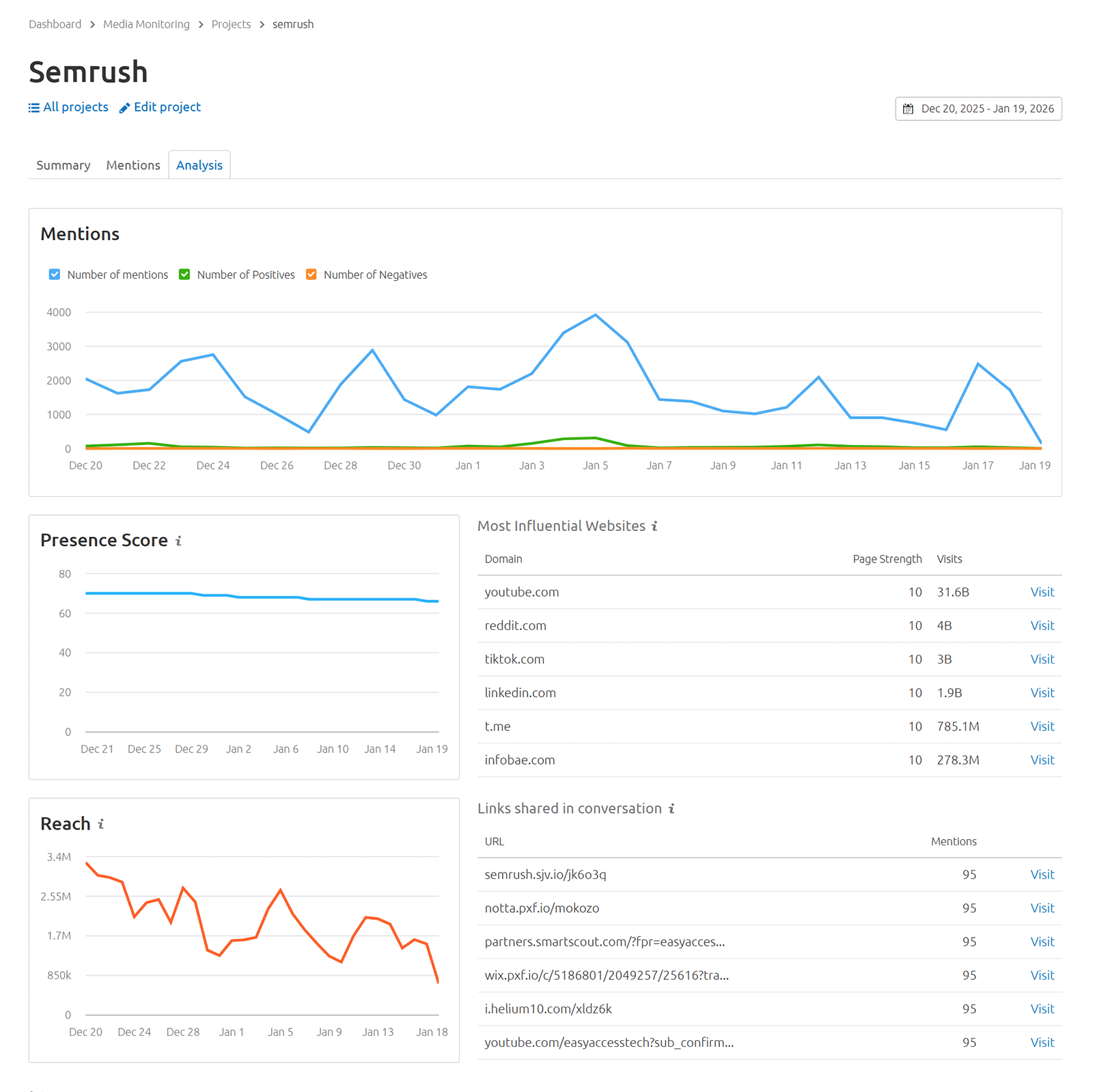Open the calendar date range picker icon
1093x1092 pixels.
[909, 109]
